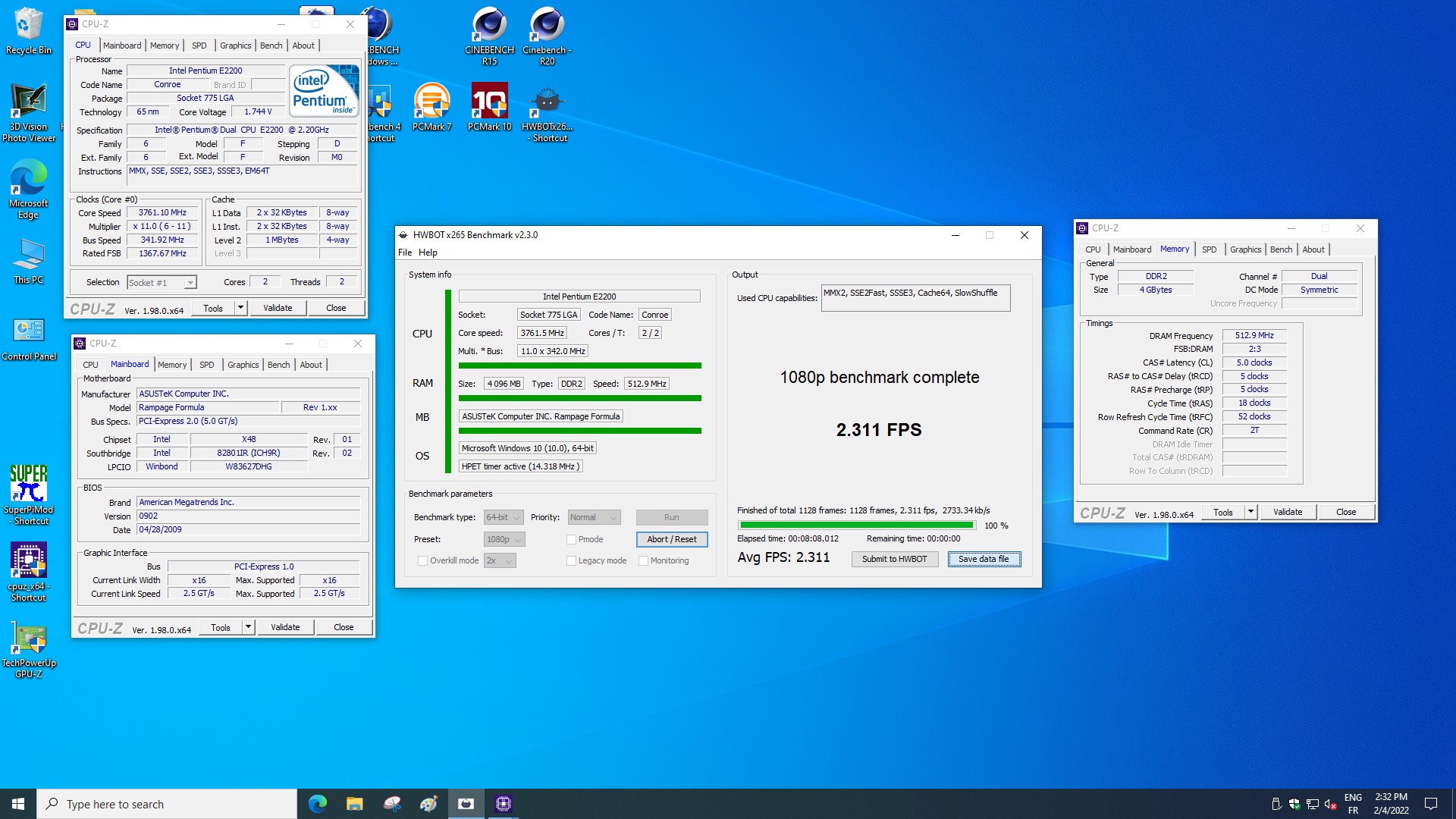Click the 2.311 FPS result text
The image size is (1456, 819).
879,430
